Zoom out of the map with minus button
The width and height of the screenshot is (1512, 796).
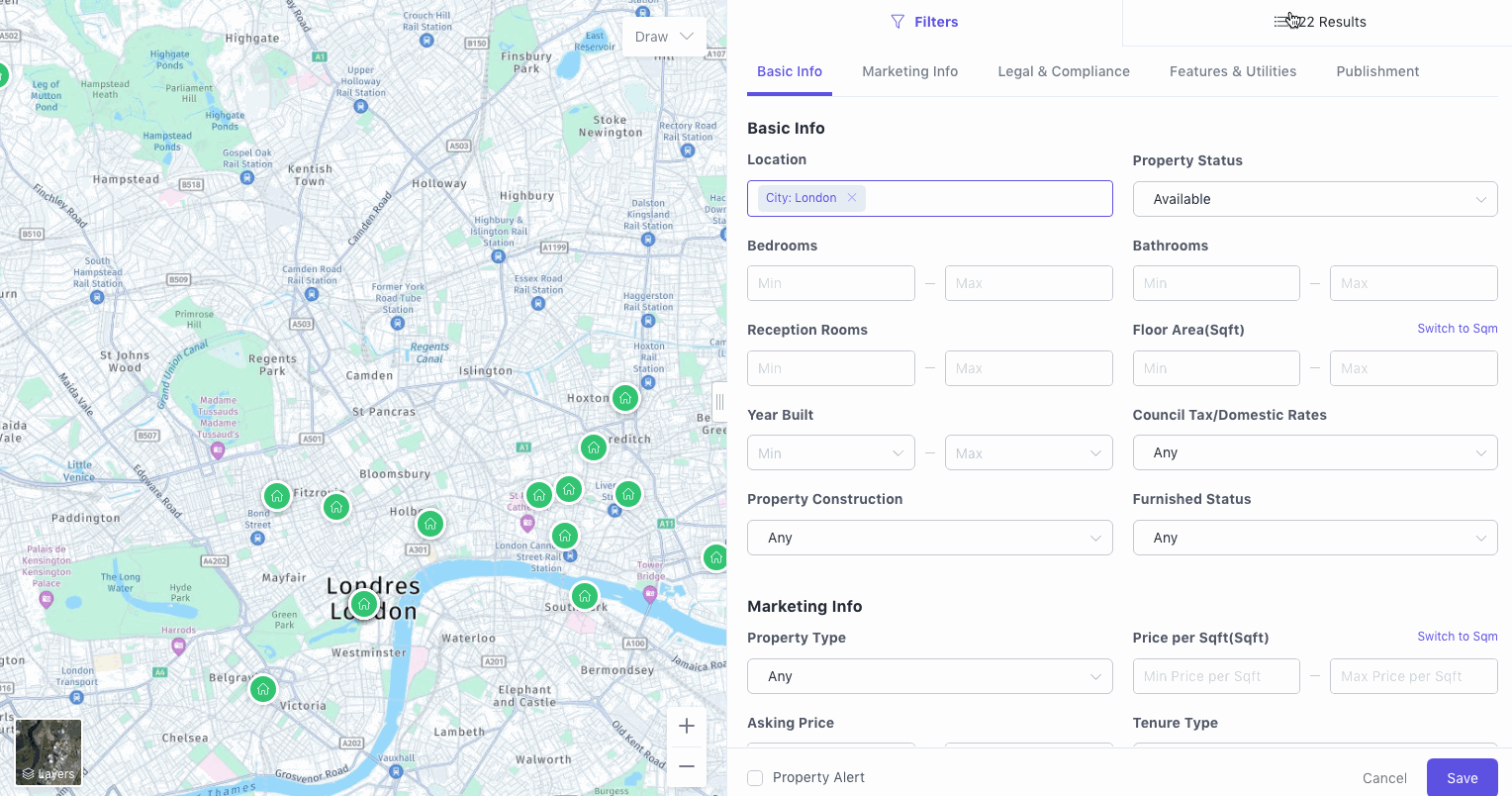point(687,766)
